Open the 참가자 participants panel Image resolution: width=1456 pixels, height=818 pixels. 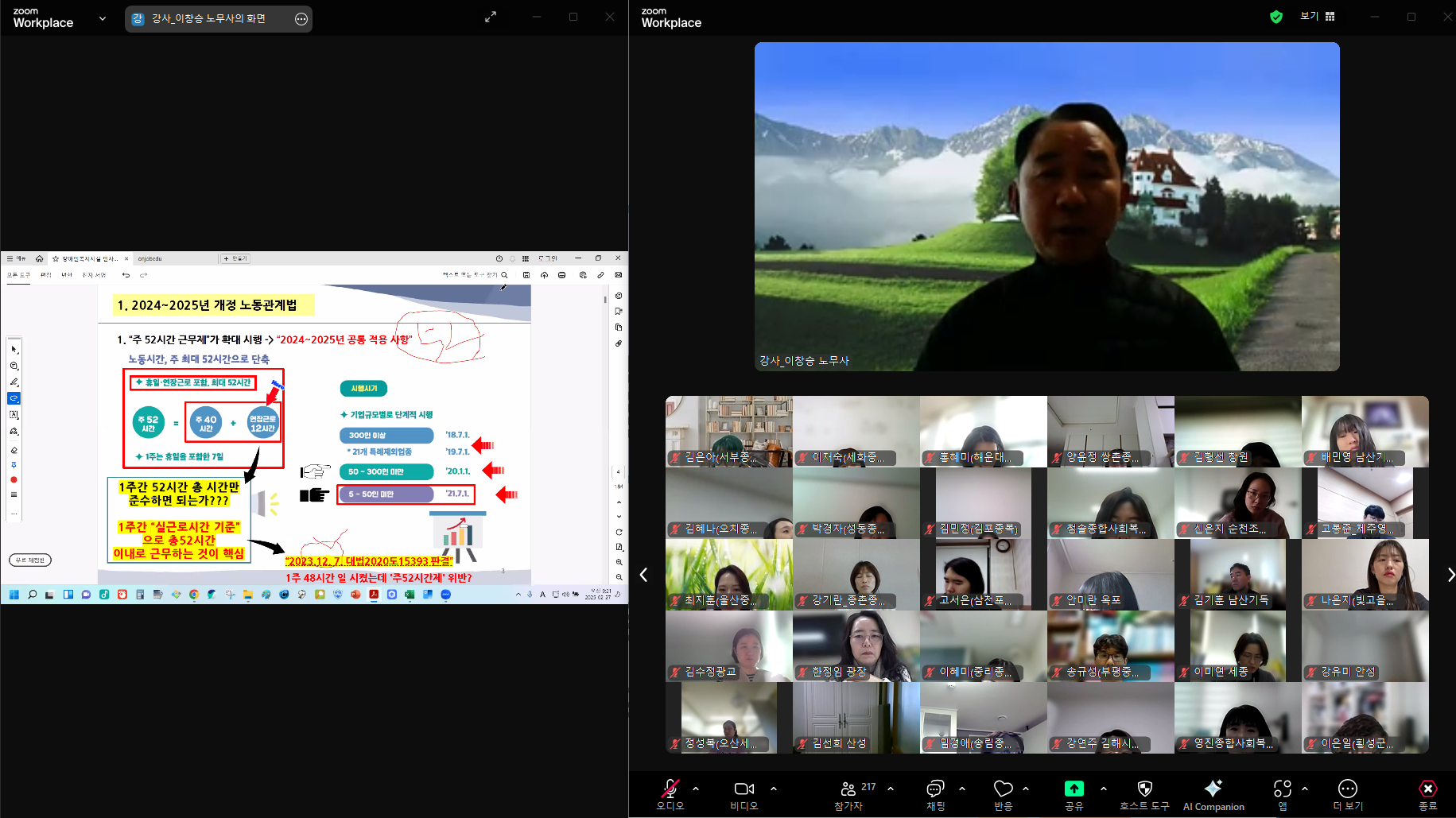tap(848, 793)
